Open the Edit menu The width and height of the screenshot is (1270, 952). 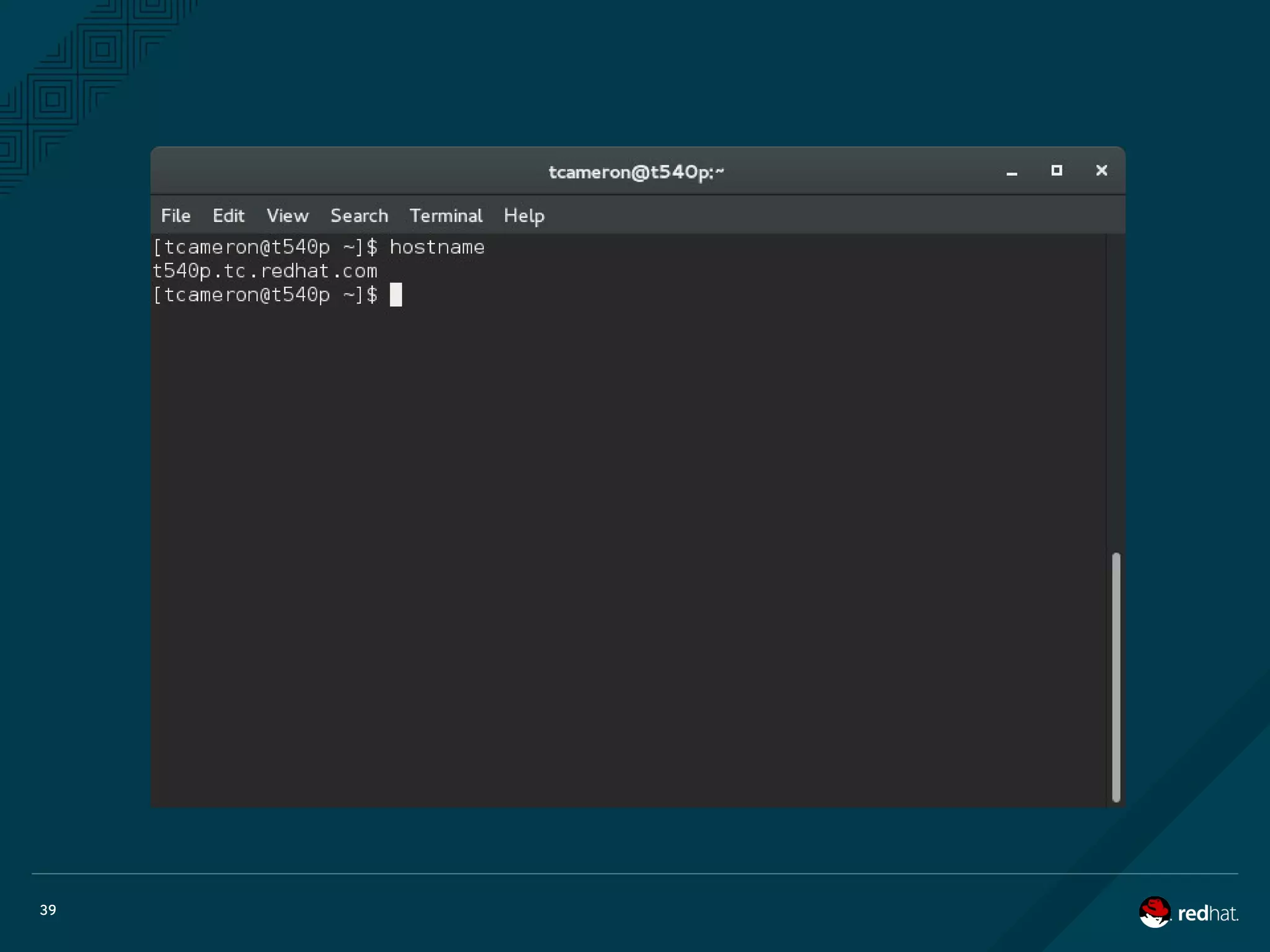(228, 216)
